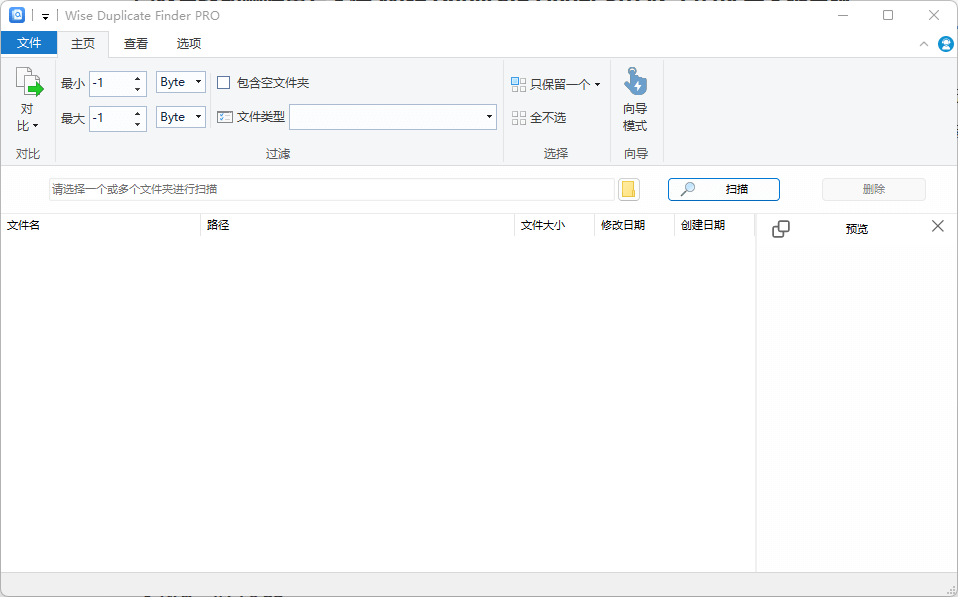Viewport: 958px width, 597px height.
Task: Enable the 包含空文件夹 checkbox
Action: tap(223, 83)
